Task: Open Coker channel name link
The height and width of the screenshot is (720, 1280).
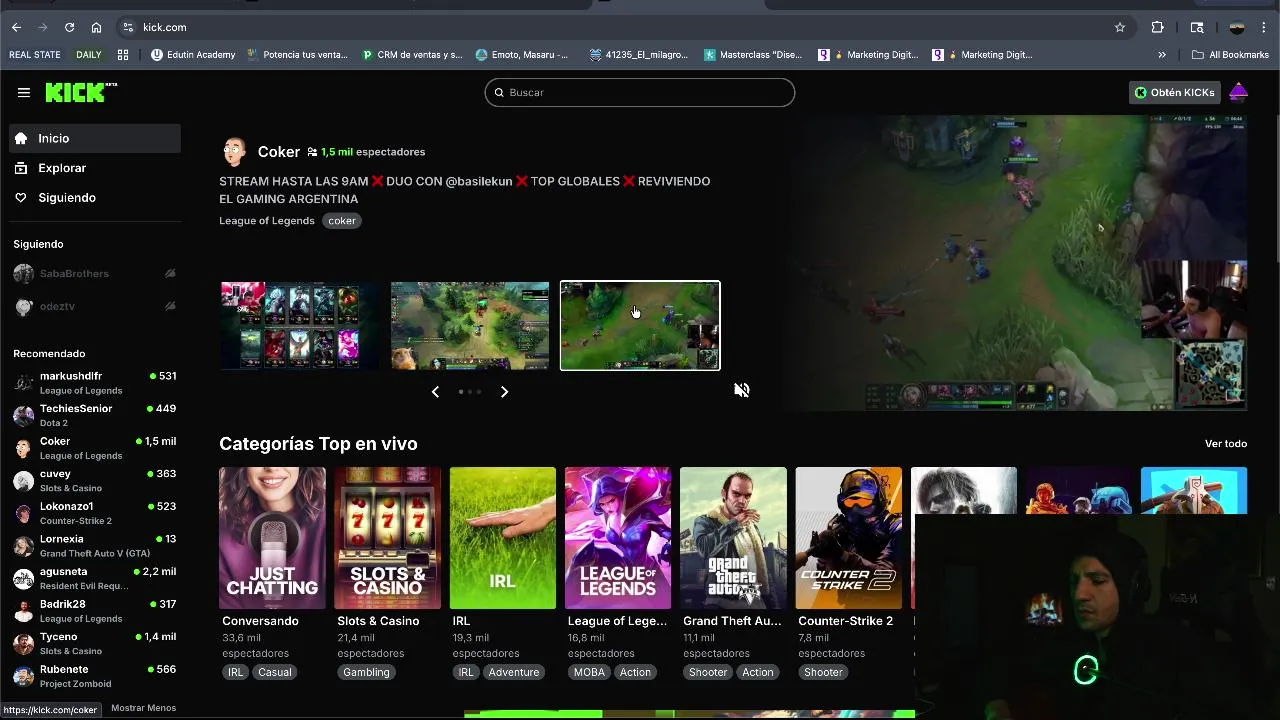Action: (x=279, y=152)
